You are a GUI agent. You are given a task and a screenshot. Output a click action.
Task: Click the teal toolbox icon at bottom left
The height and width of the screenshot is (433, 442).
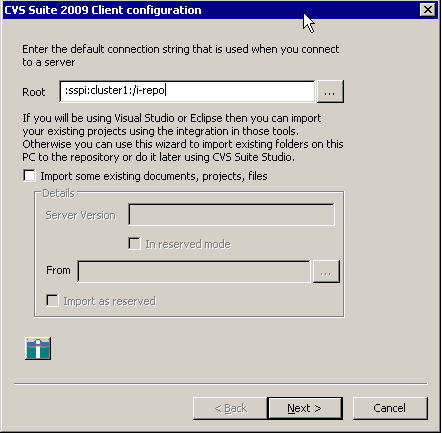pyautogui.click(x=38, y=348)
